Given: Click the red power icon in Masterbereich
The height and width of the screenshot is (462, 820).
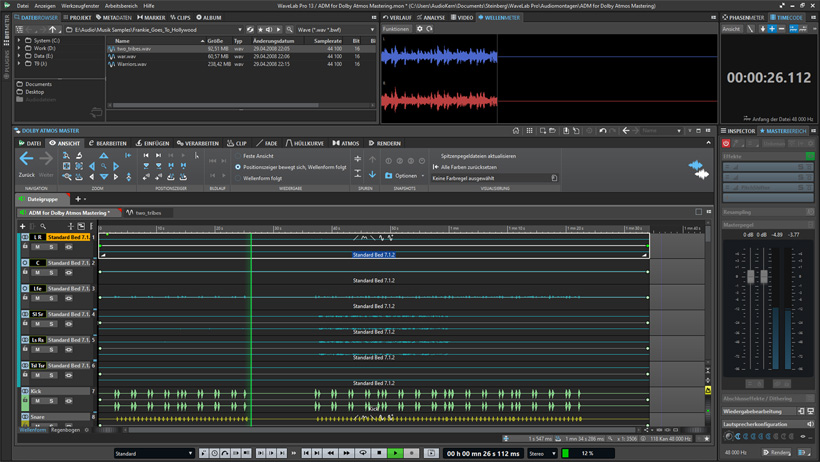Looking at the screenshot, I should coord(726,143).
